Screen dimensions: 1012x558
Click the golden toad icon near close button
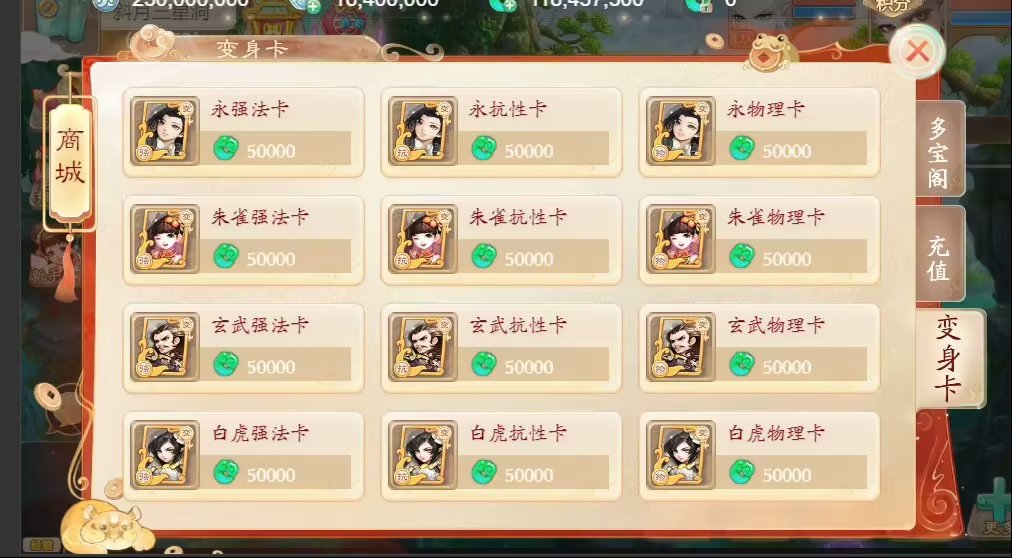(771, 52)
